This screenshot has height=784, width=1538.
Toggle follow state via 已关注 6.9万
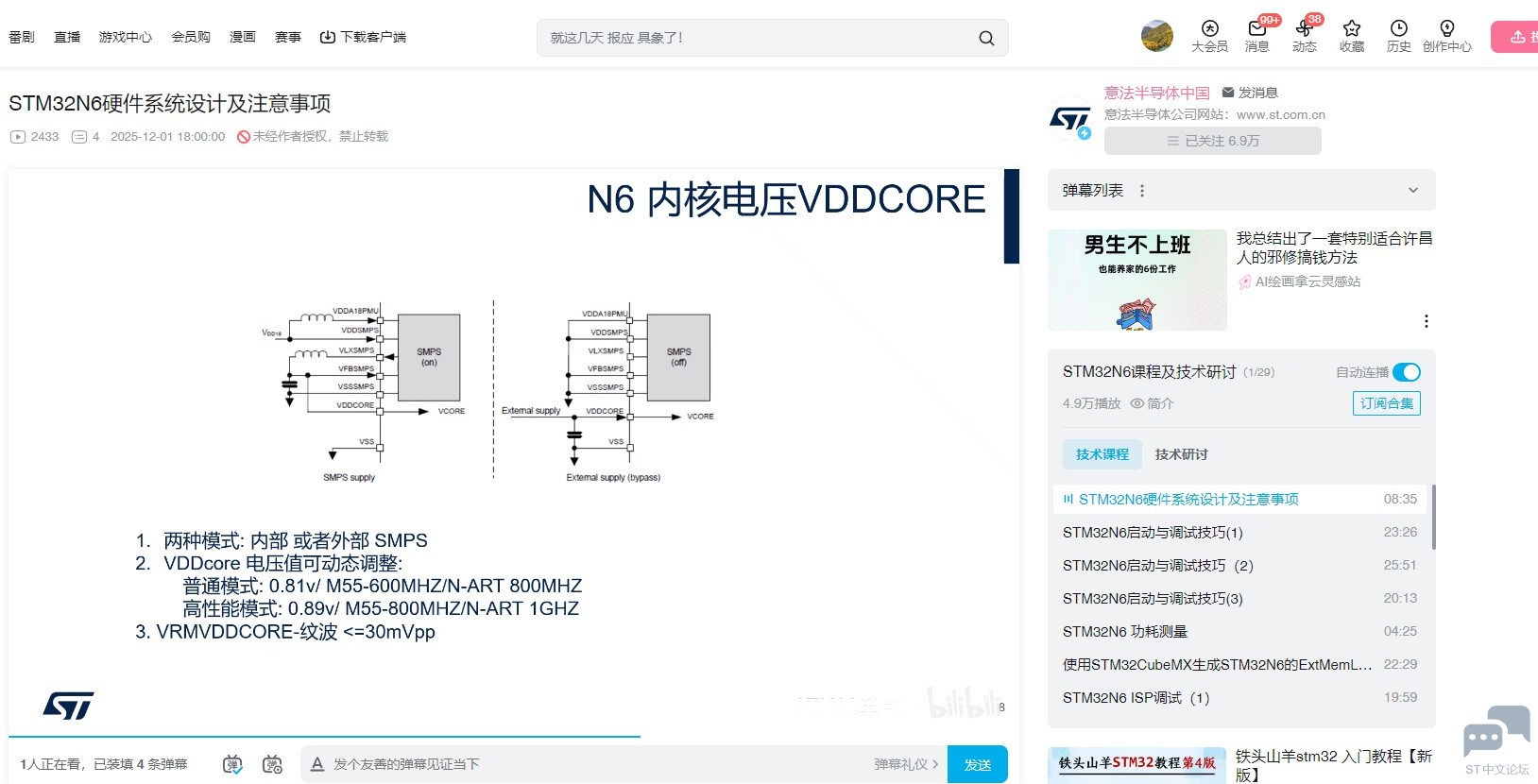point(1212,141)
